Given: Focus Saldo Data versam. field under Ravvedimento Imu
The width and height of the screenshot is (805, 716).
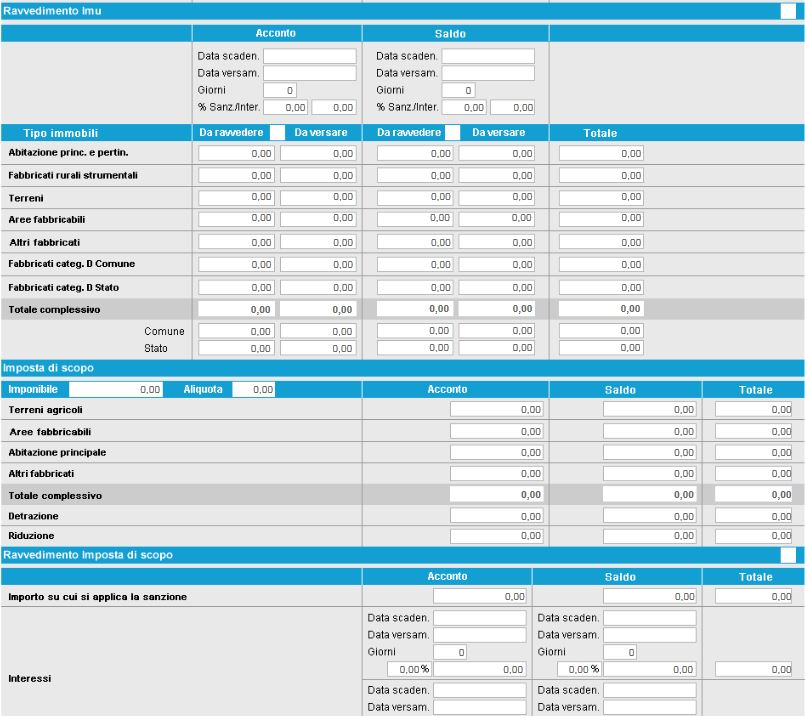Looking at the screenshot, I should (487, 73).
